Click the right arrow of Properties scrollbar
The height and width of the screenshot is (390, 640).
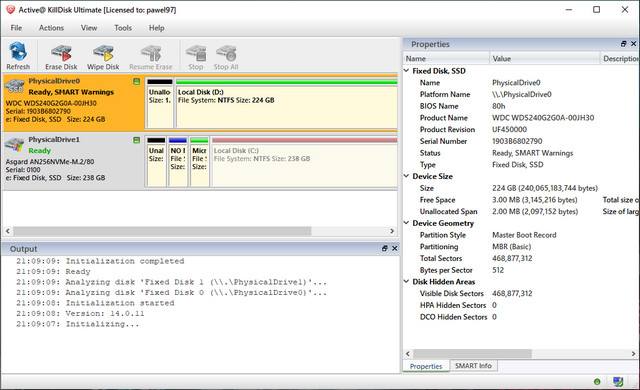coord(633,353)
